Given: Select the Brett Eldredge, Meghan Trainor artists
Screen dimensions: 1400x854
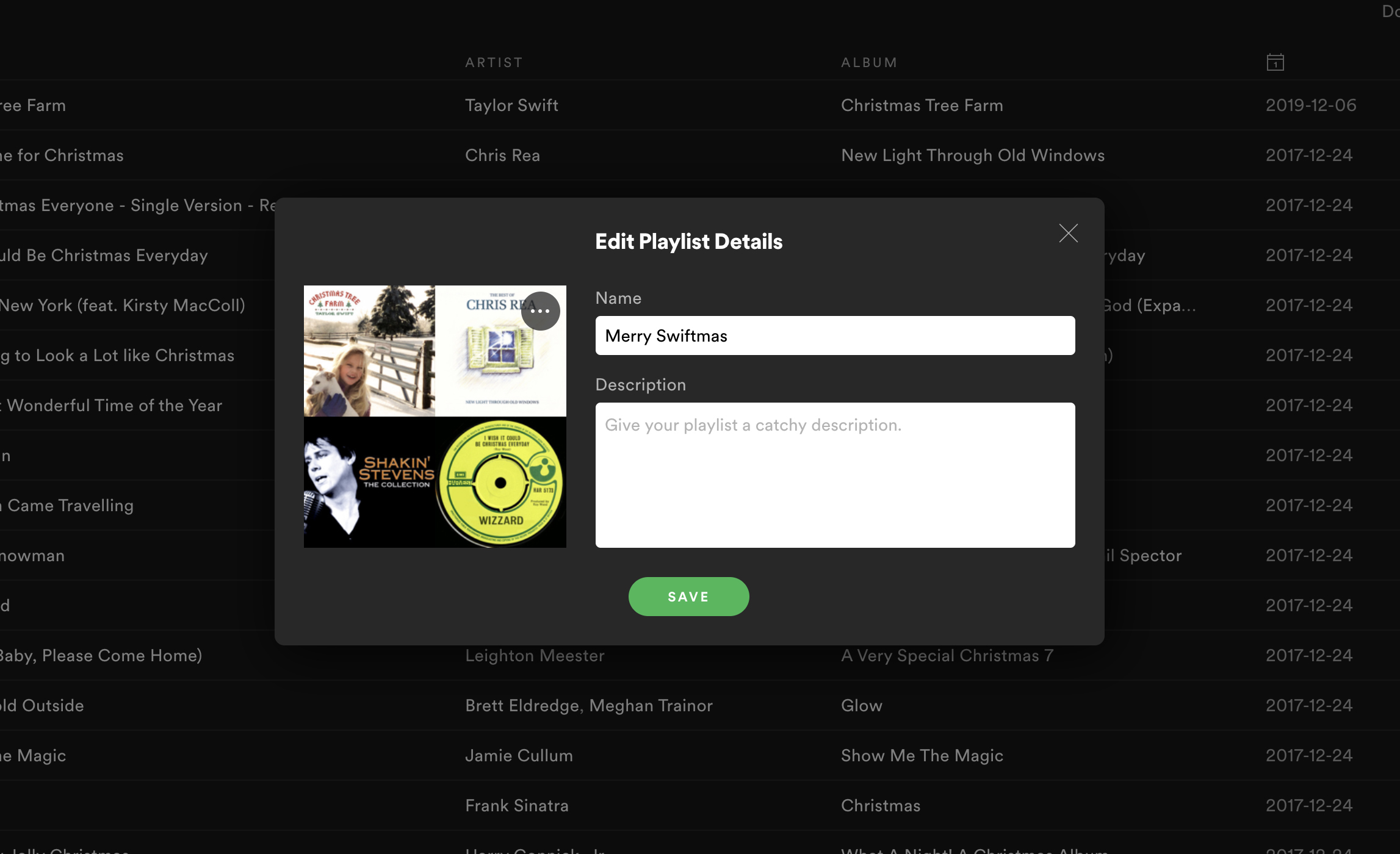Looking at the screenshot, I should coord(588,705).
